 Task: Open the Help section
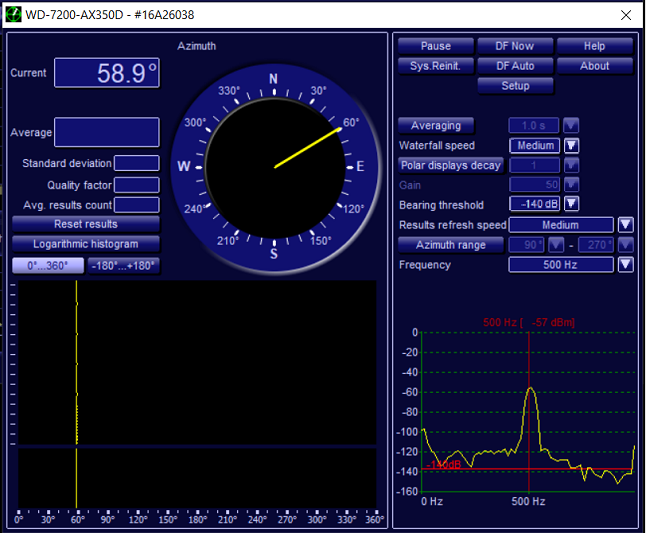coord(594,46)
